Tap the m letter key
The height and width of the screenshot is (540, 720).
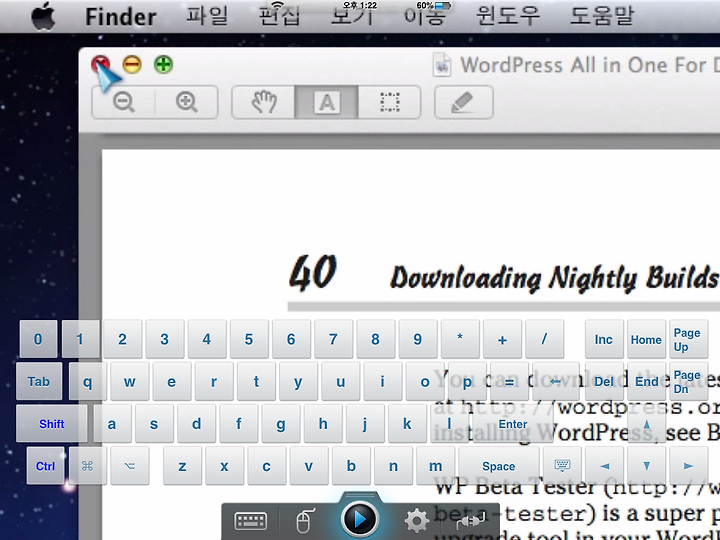coord(435,466)
